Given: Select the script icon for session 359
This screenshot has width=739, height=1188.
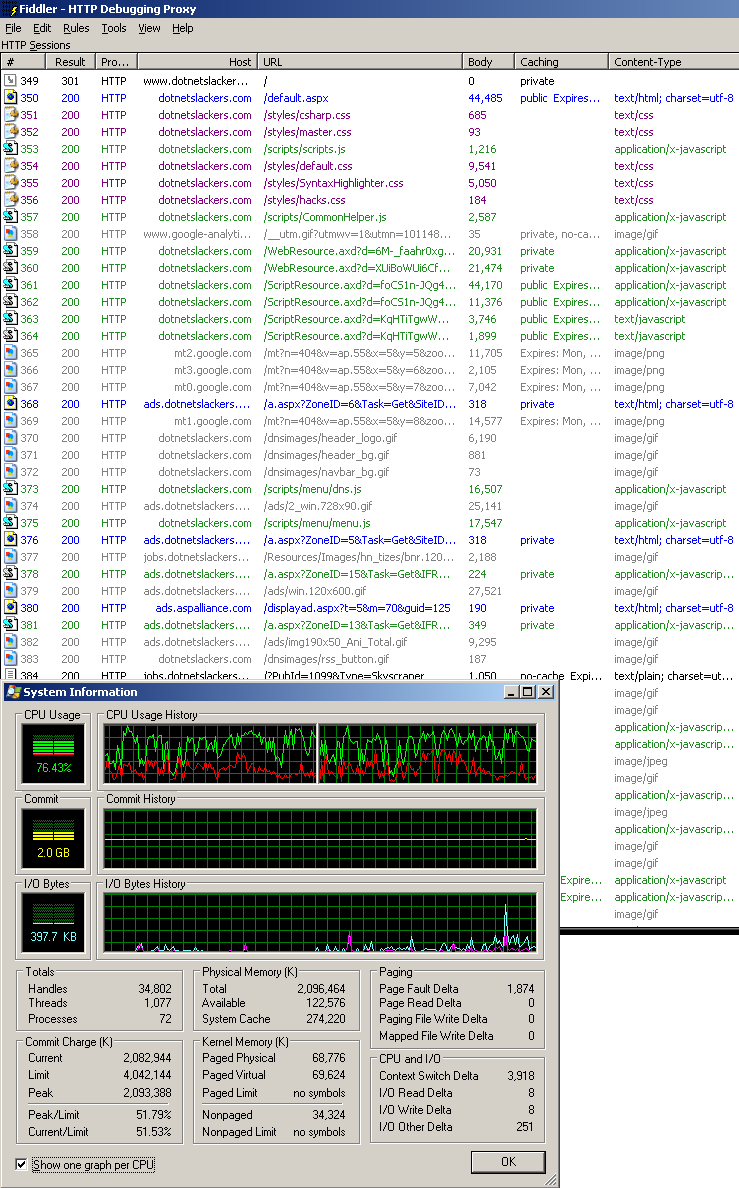Looking at the screenshot, I should pyautogui.click(x=10, y=251).
